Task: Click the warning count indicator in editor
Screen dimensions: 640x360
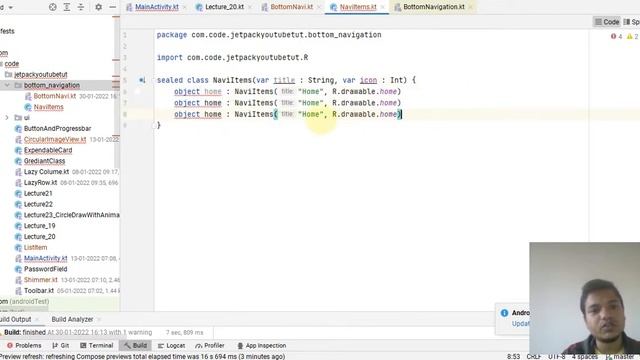Action: point(633,36)
